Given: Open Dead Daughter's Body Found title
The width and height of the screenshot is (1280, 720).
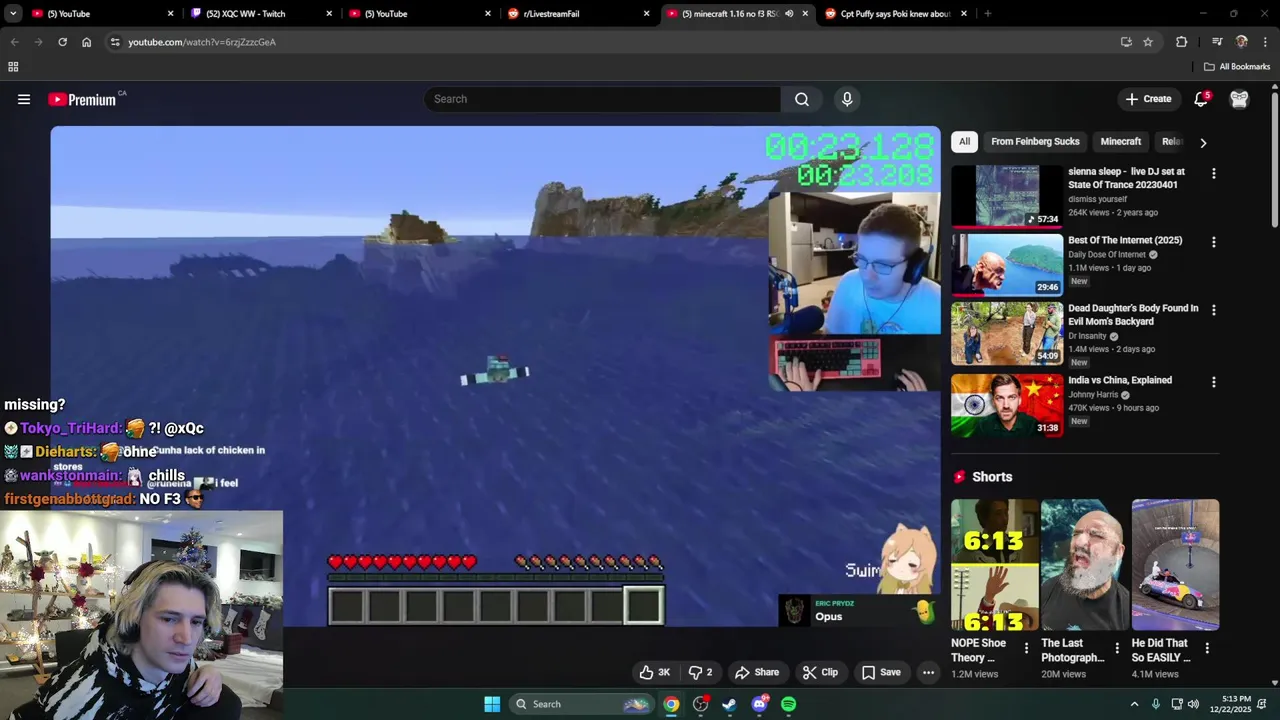Looking at the screenshot, I should pos(1133,315).
